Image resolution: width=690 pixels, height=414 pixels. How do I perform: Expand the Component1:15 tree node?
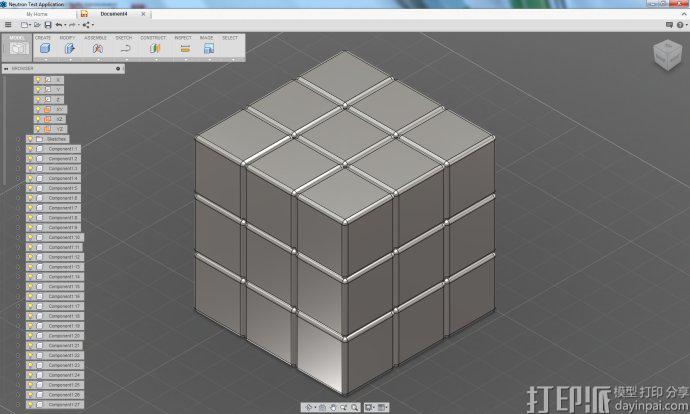(x=18, y=286)
